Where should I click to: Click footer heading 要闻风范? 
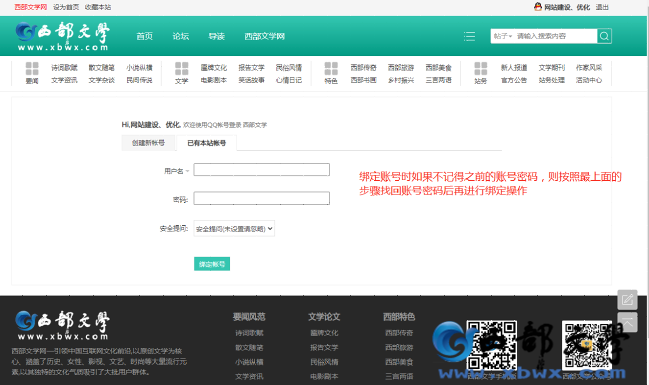tap(249, 317)
